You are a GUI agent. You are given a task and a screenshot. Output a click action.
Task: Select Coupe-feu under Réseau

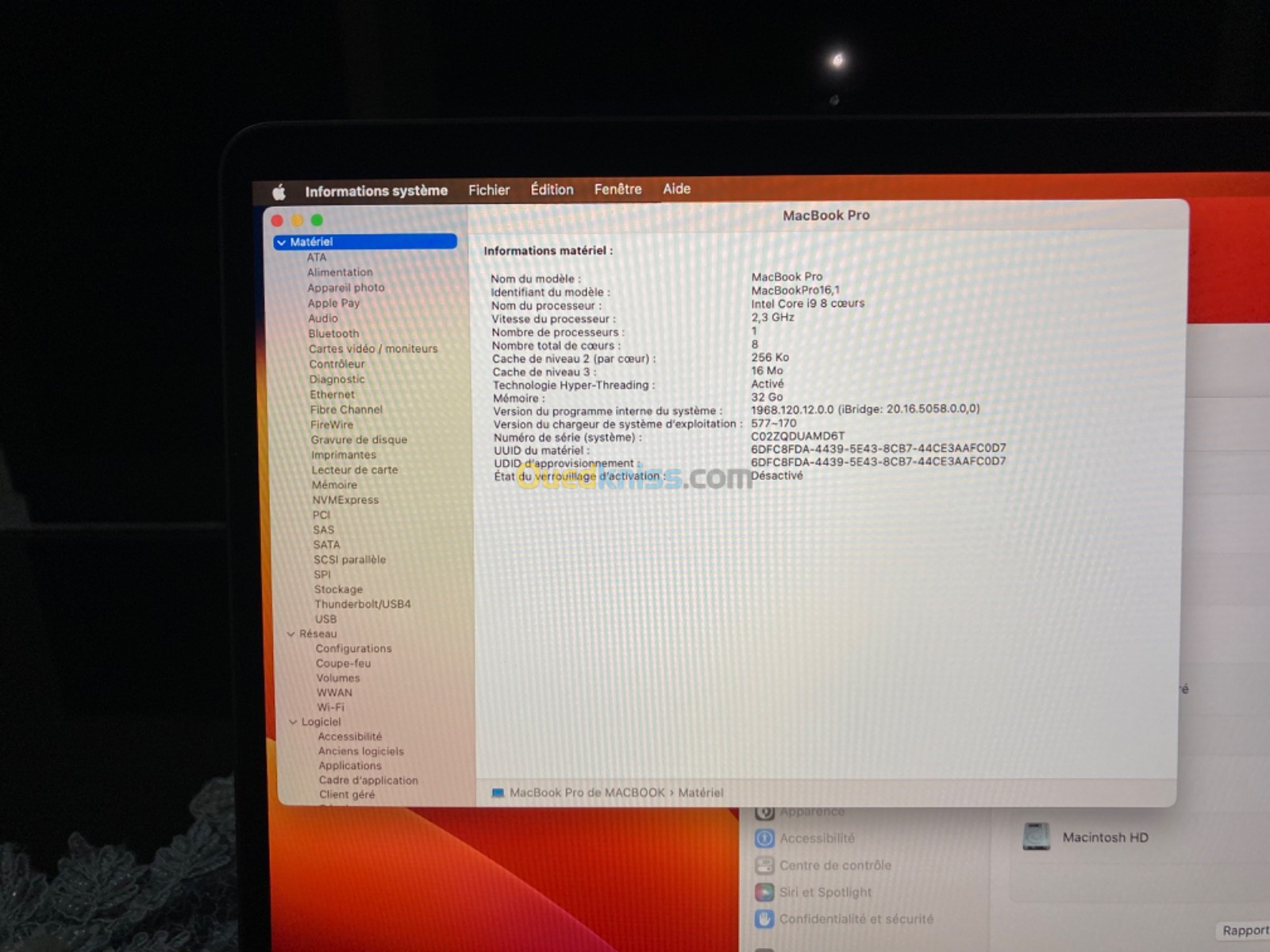tap(344, 663)
